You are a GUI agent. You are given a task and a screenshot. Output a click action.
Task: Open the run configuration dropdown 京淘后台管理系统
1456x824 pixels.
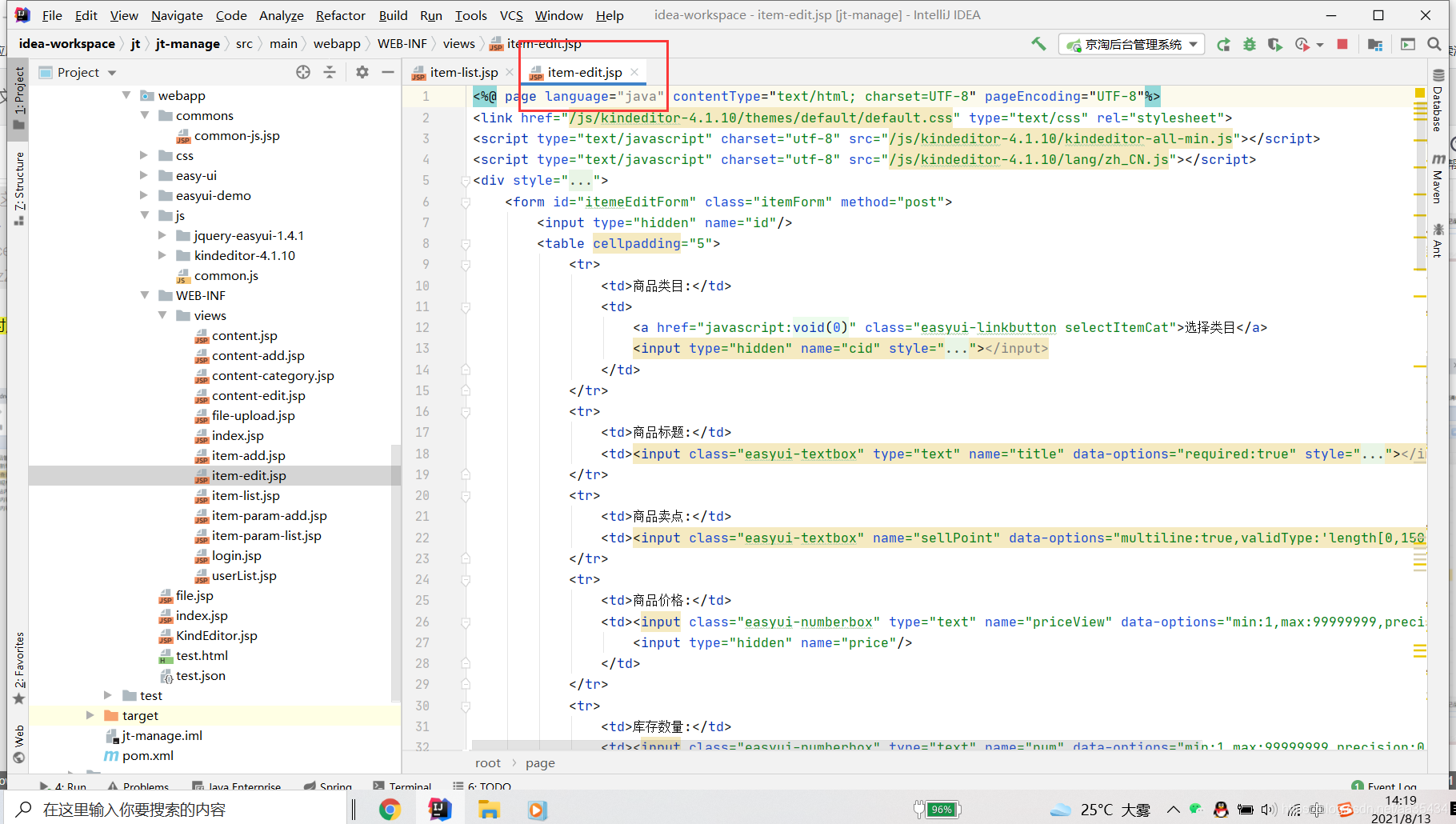pos(1130,45)
